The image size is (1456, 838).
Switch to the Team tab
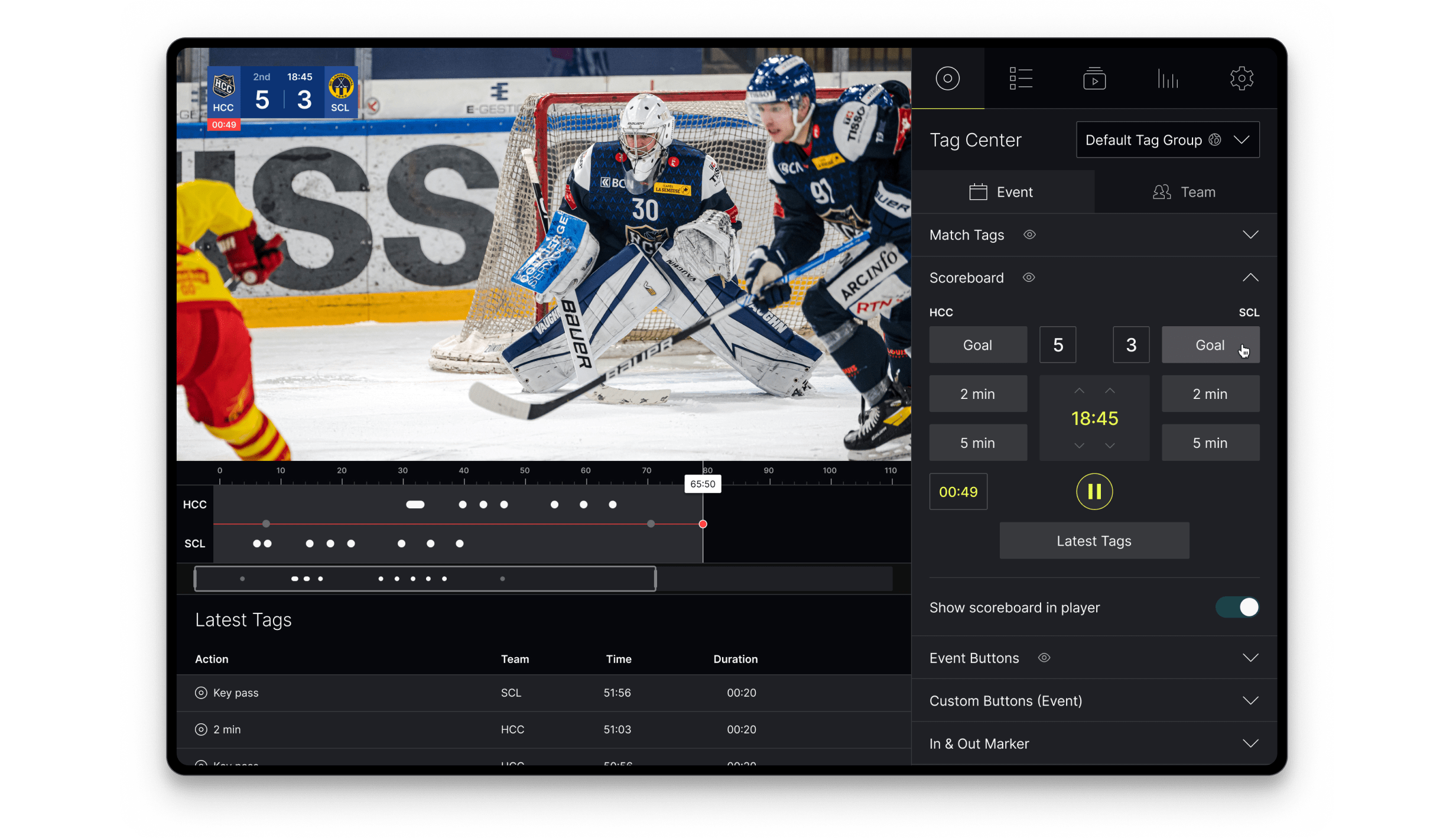tap(1184, 191)
